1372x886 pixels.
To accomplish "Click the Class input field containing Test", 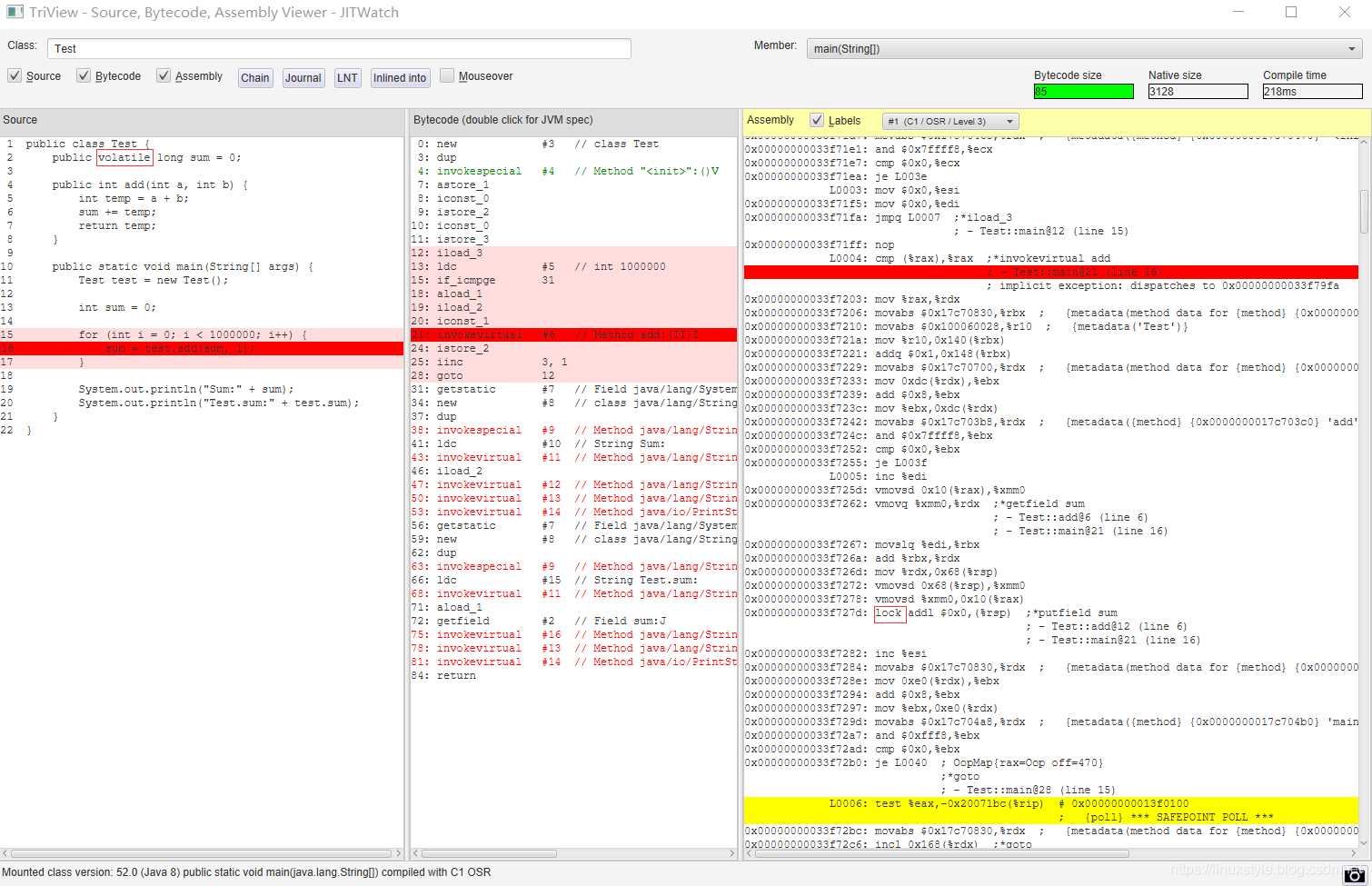I will [339, 48].
